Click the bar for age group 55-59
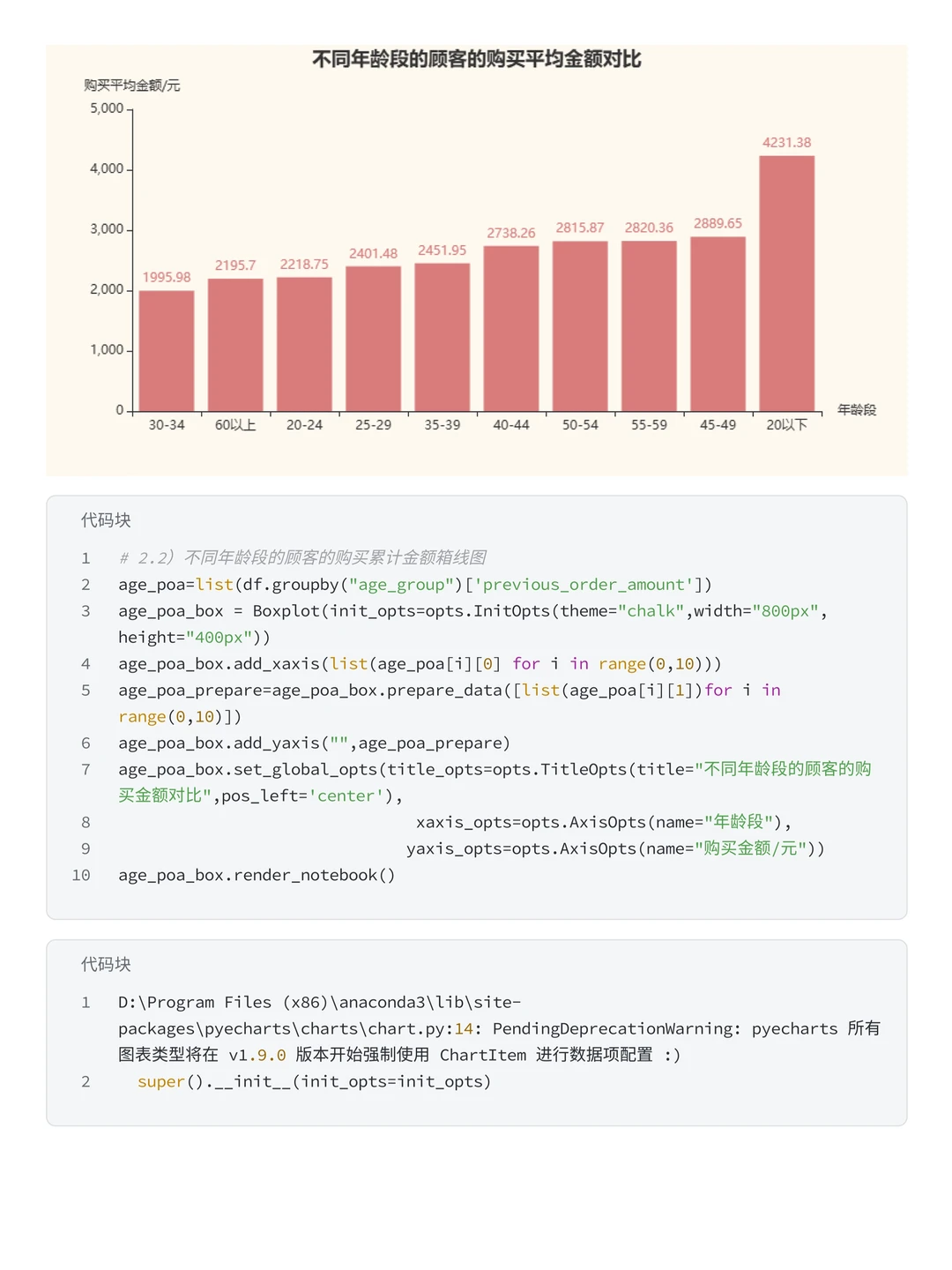 (649, 326)
